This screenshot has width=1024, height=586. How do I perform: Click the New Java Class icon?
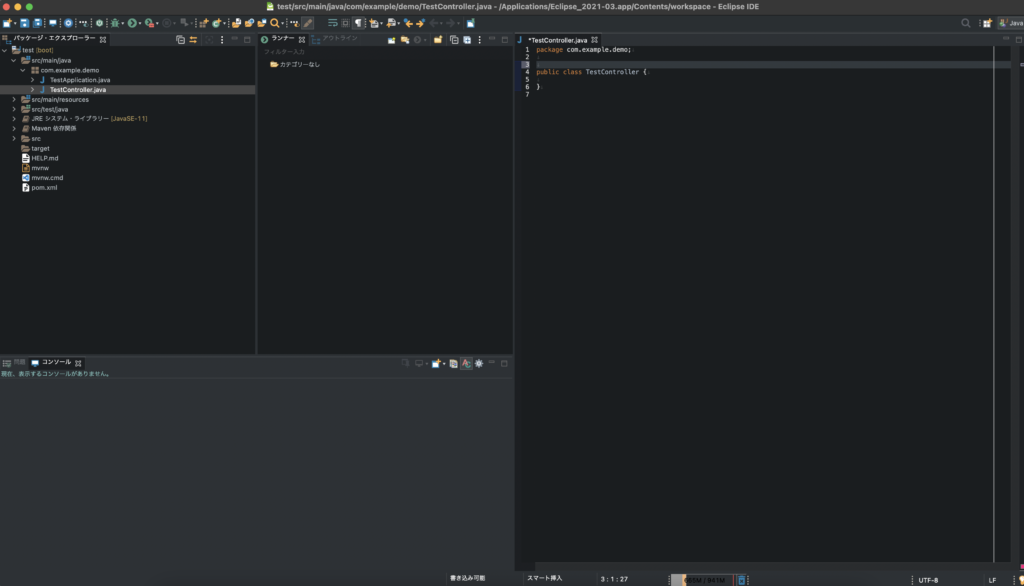217,23
